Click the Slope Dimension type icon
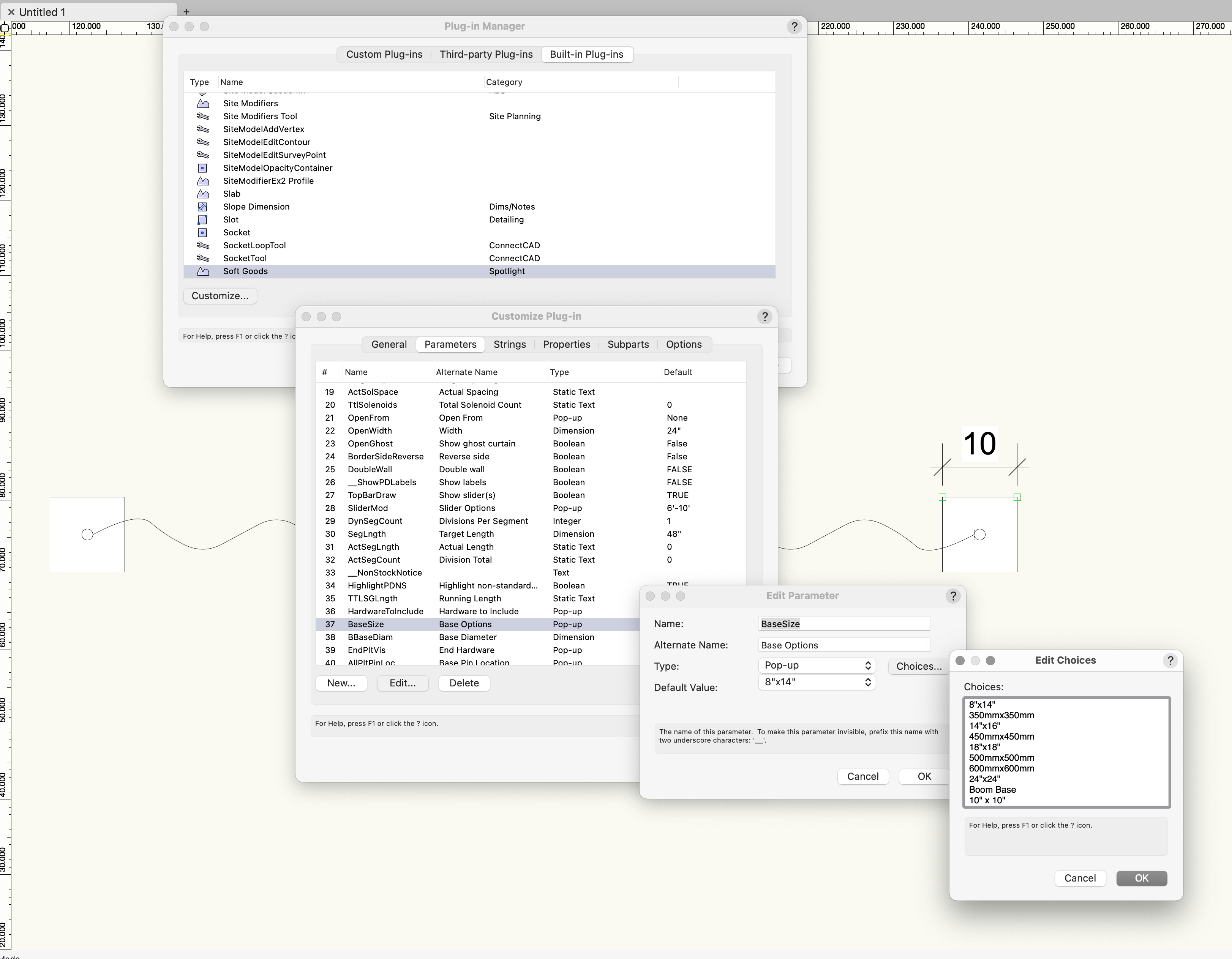Image resolution: width=1232 pixels, height=959 pixels. pos(202,207)
